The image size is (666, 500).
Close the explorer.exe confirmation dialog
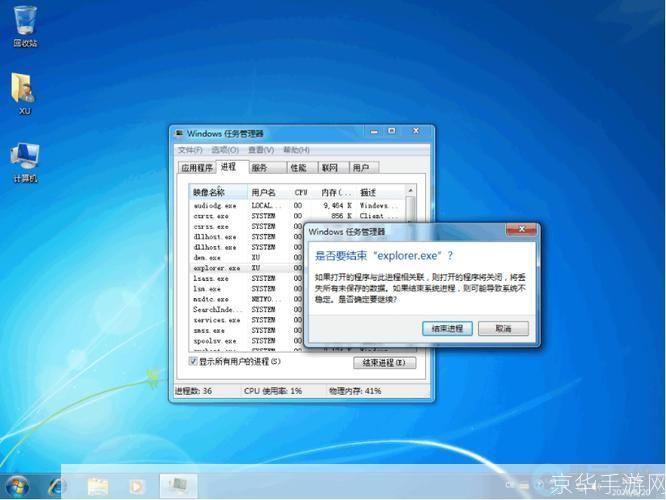pyautogui.click(x=522, y=229)
